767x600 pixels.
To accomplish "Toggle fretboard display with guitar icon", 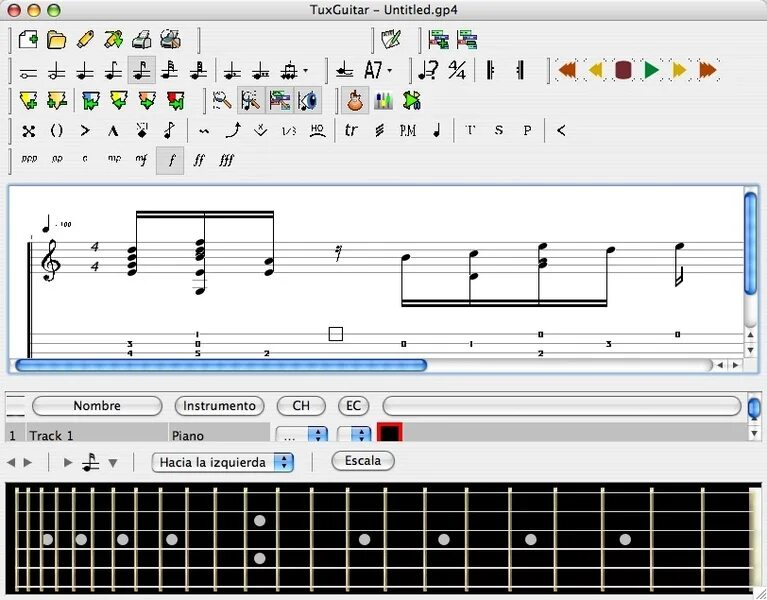I will click(x=355, y=101).
